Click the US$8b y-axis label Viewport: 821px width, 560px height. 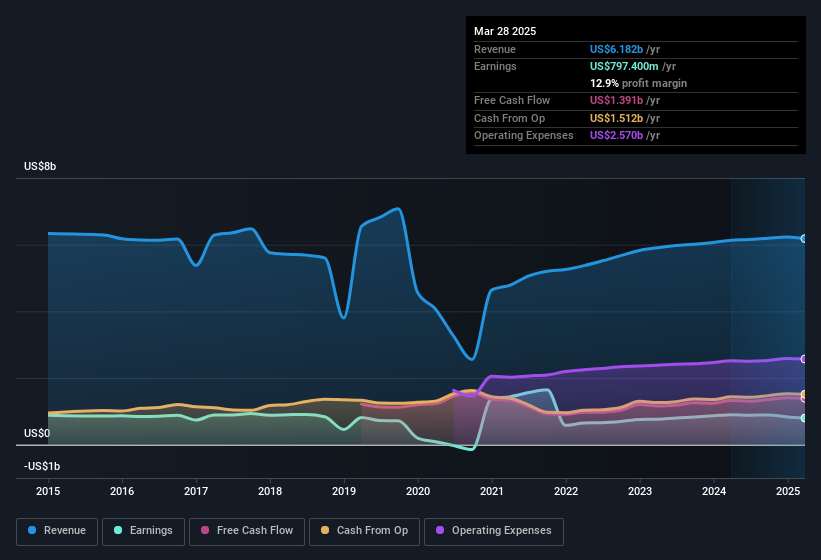pyautogui.click(x=40, y=166)
